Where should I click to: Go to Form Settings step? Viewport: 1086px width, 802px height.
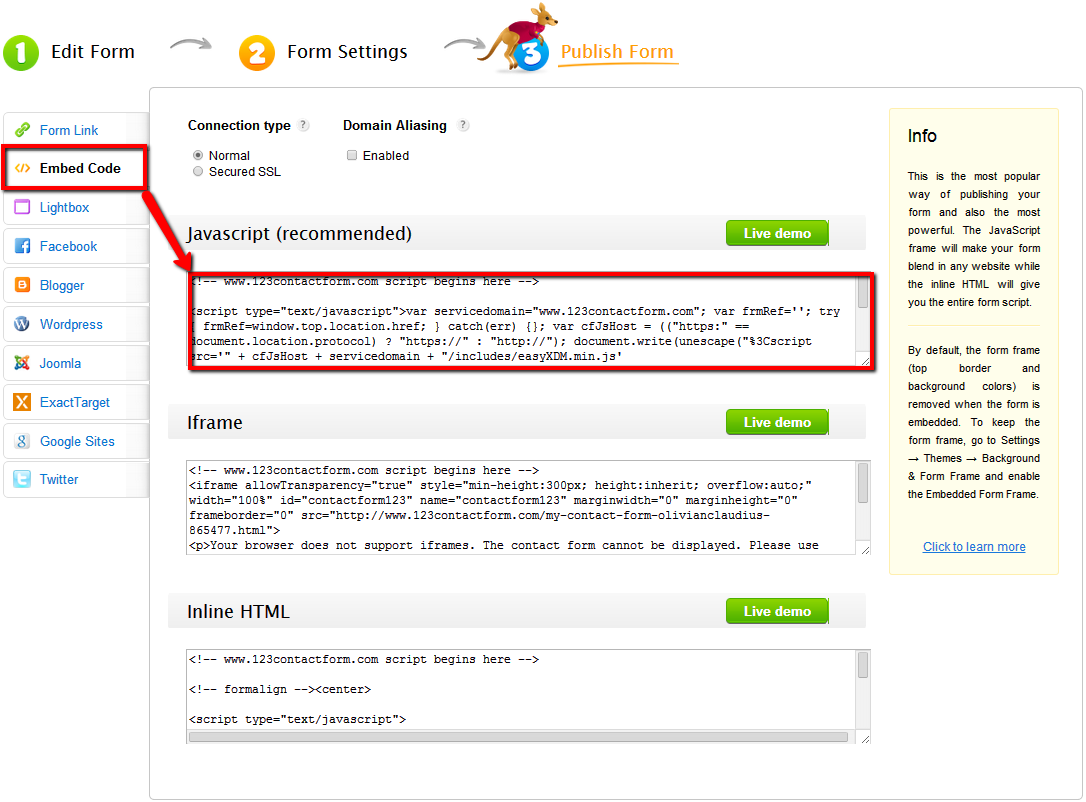pos(347,52)
